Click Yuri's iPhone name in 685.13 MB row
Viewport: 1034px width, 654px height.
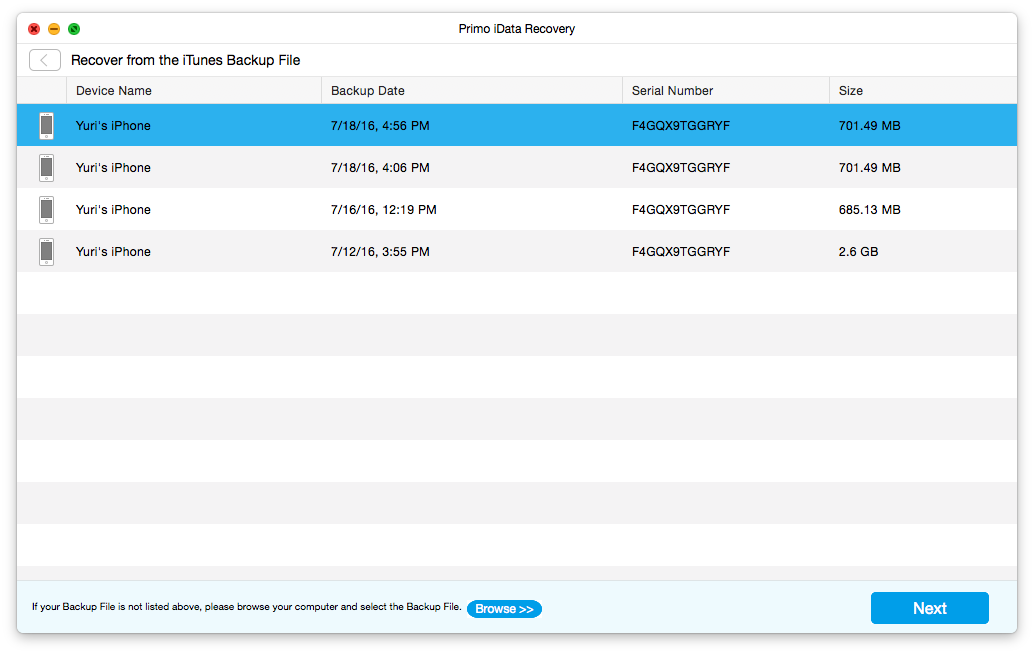click(x=113, y=210)
